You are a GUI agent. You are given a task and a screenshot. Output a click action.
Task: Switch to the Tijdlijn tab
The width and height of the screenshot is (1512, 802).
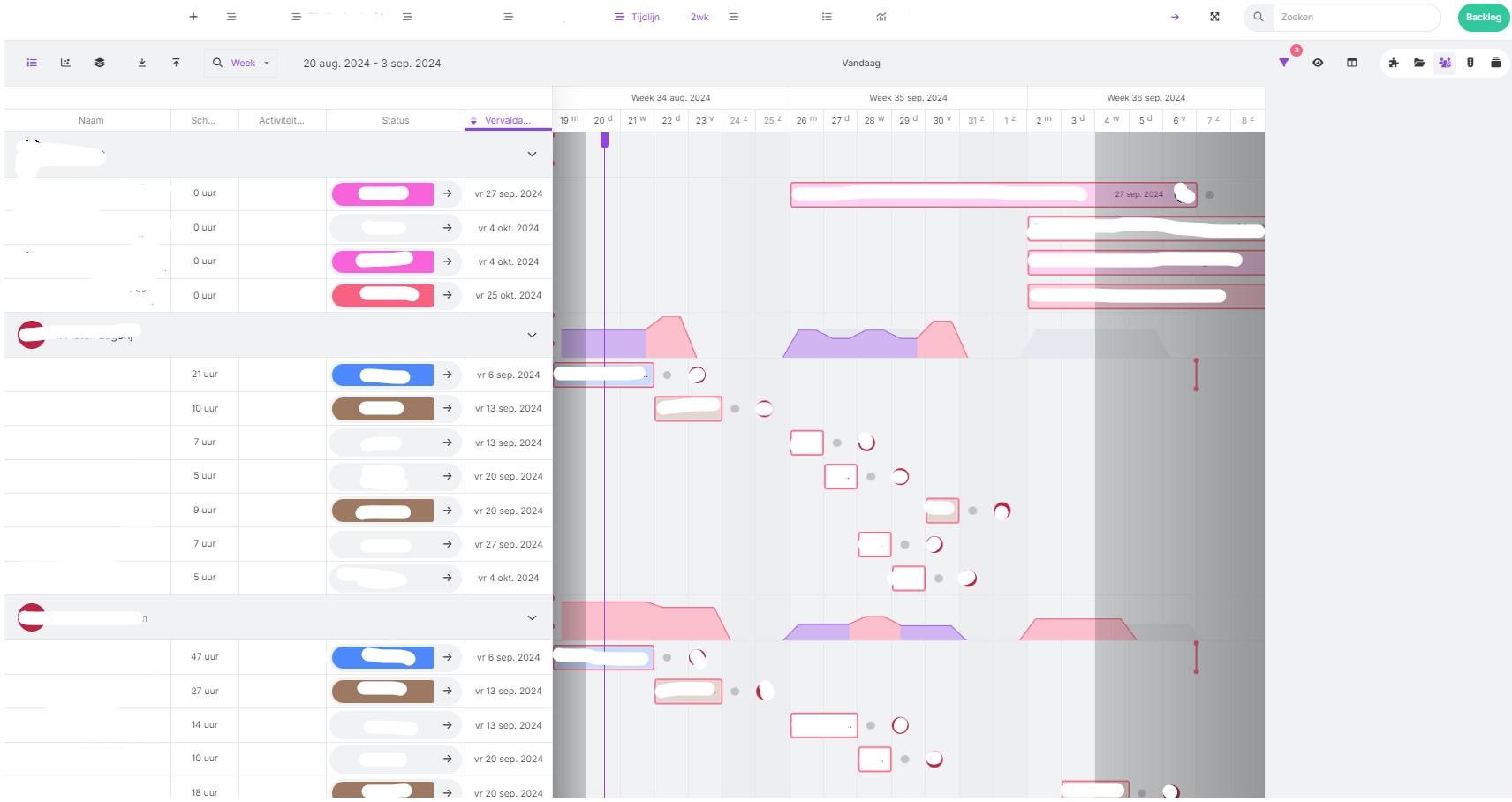coord(638,17)
